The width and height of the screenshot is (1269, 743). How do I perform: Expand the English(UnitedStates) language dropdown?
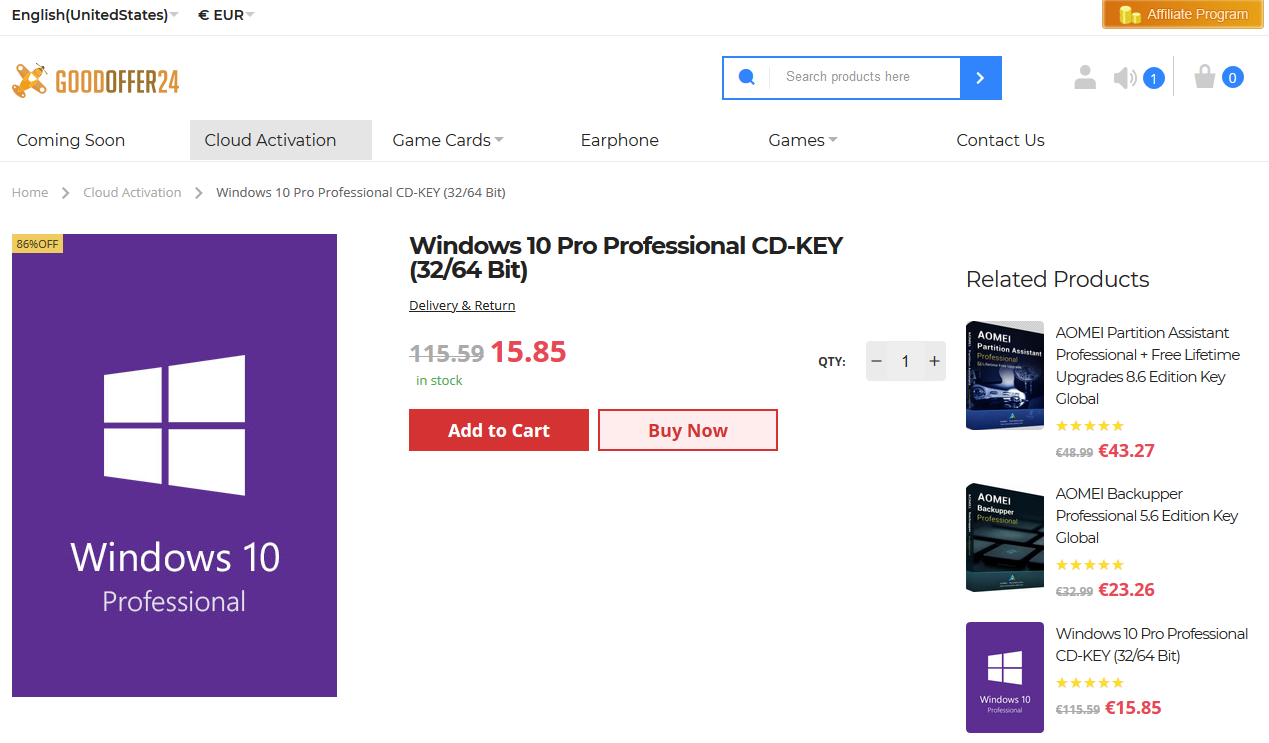95,15
